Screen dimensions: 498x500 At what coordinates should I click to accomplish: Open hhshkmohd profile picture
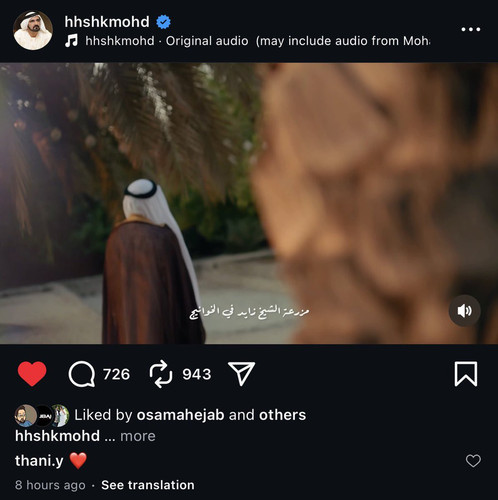(33, 30)
